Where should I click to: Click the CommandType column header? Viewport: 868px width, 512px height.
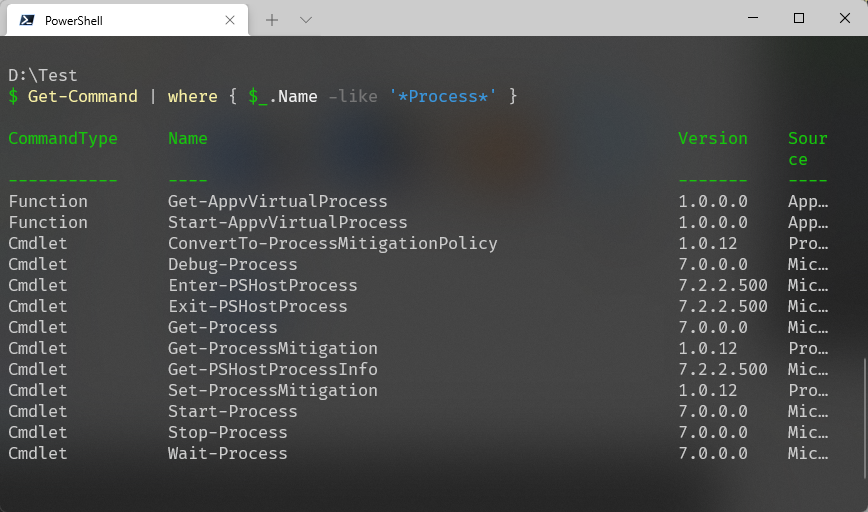(63, 138)
